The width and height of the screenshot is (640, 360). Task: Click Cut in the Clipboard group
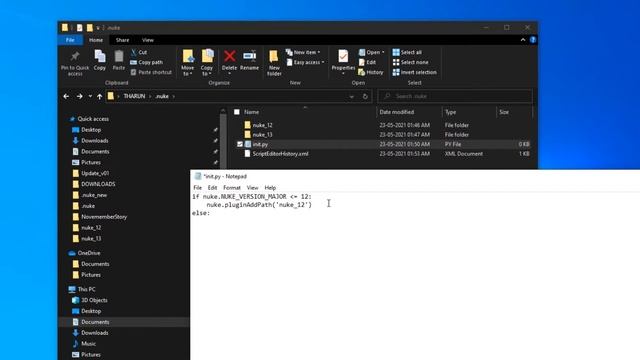tap(139, 52)
